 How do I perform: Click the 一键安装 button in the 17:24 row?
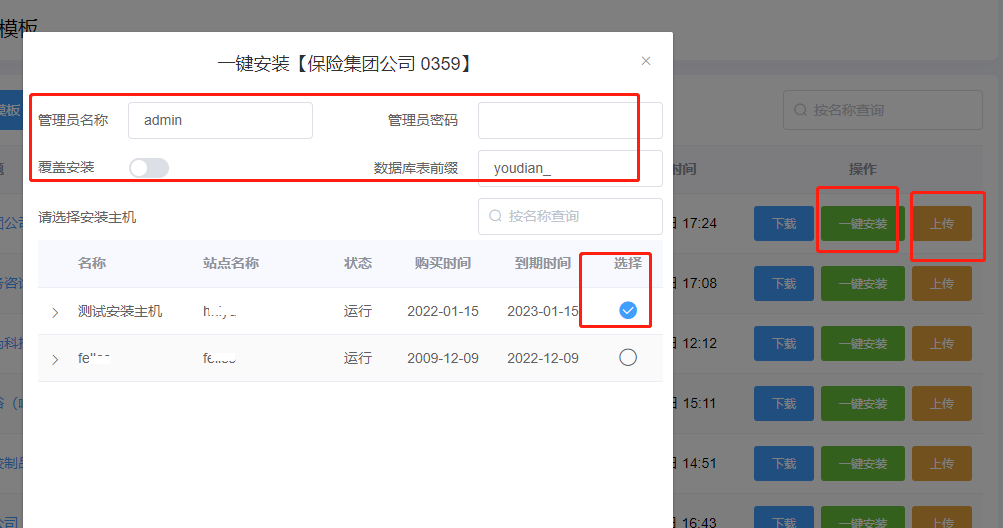pos(862,224)
